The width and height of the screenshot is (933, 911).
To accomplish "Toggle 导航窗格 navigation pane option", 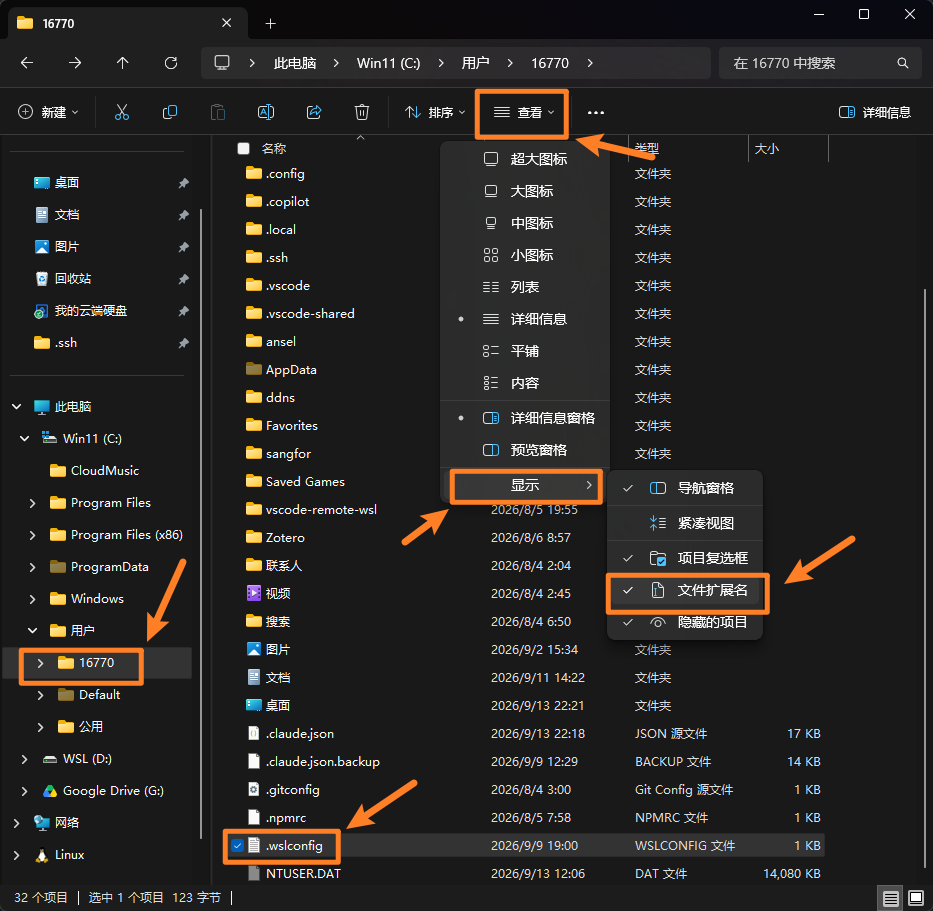I will click(685, 489).
